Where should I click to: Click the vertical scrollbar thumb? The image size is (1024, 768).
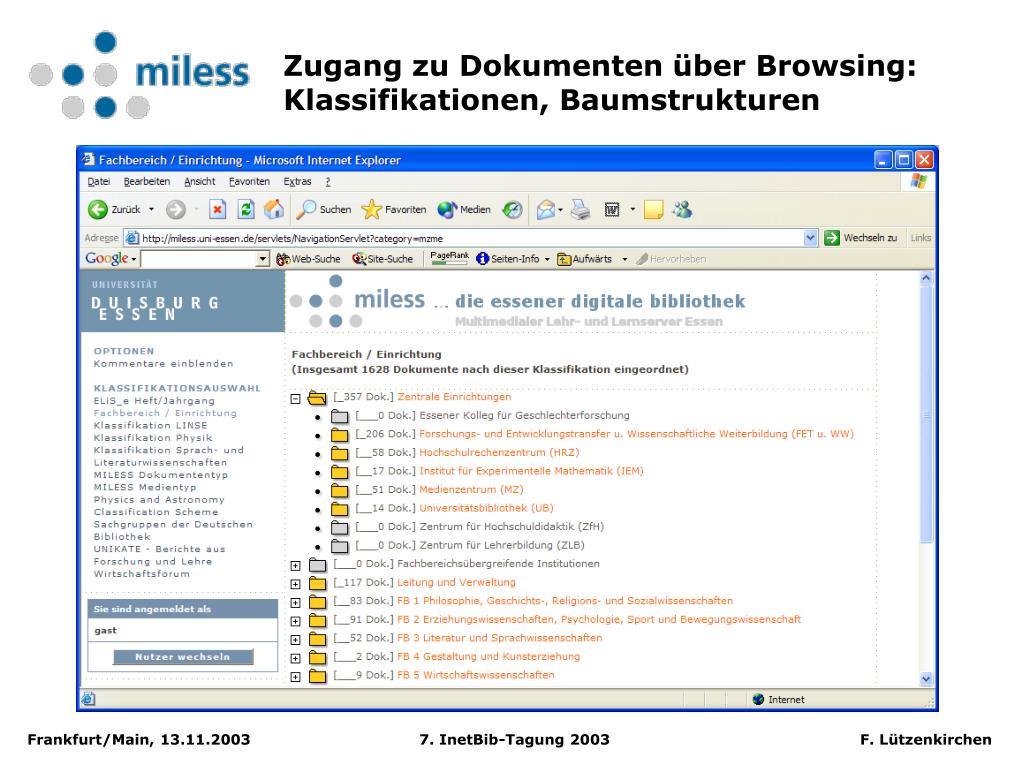coord(926,414)
